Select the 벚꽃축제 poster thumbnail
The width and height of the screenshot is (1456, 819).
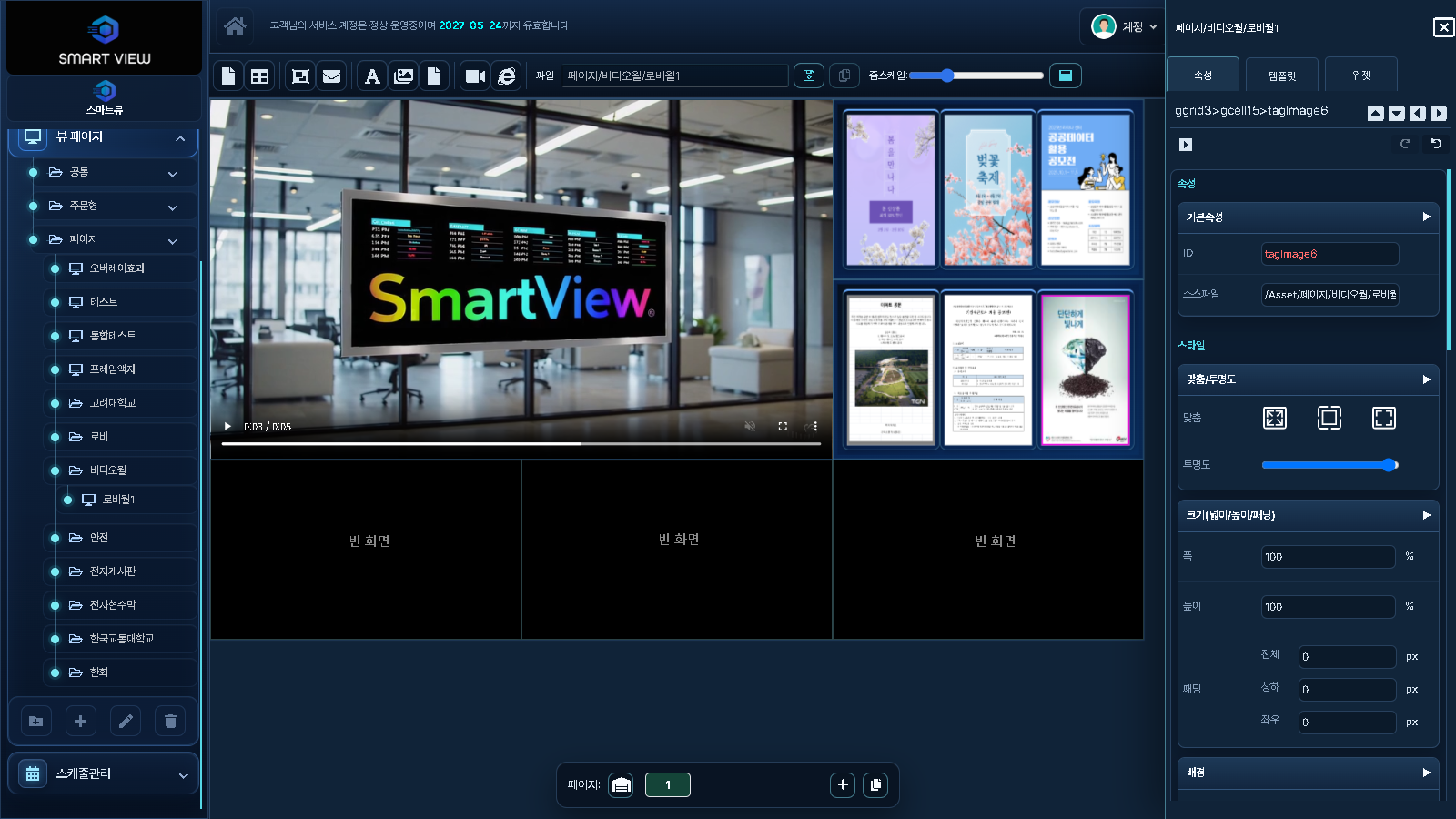point(987,189)
